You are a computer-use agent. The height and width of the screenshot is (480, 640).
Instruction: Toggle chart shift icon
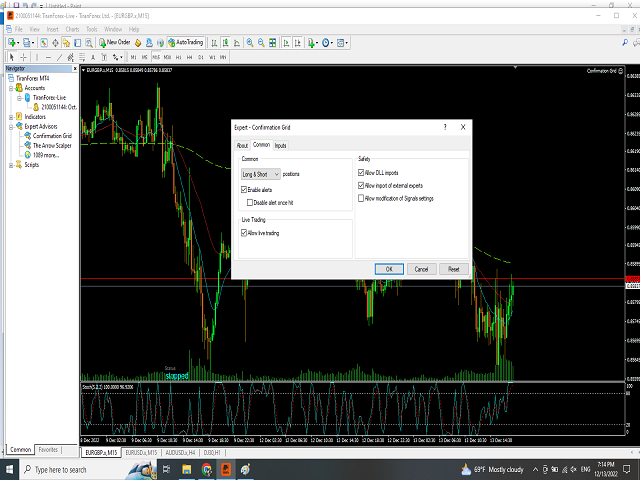pos(298,42)
